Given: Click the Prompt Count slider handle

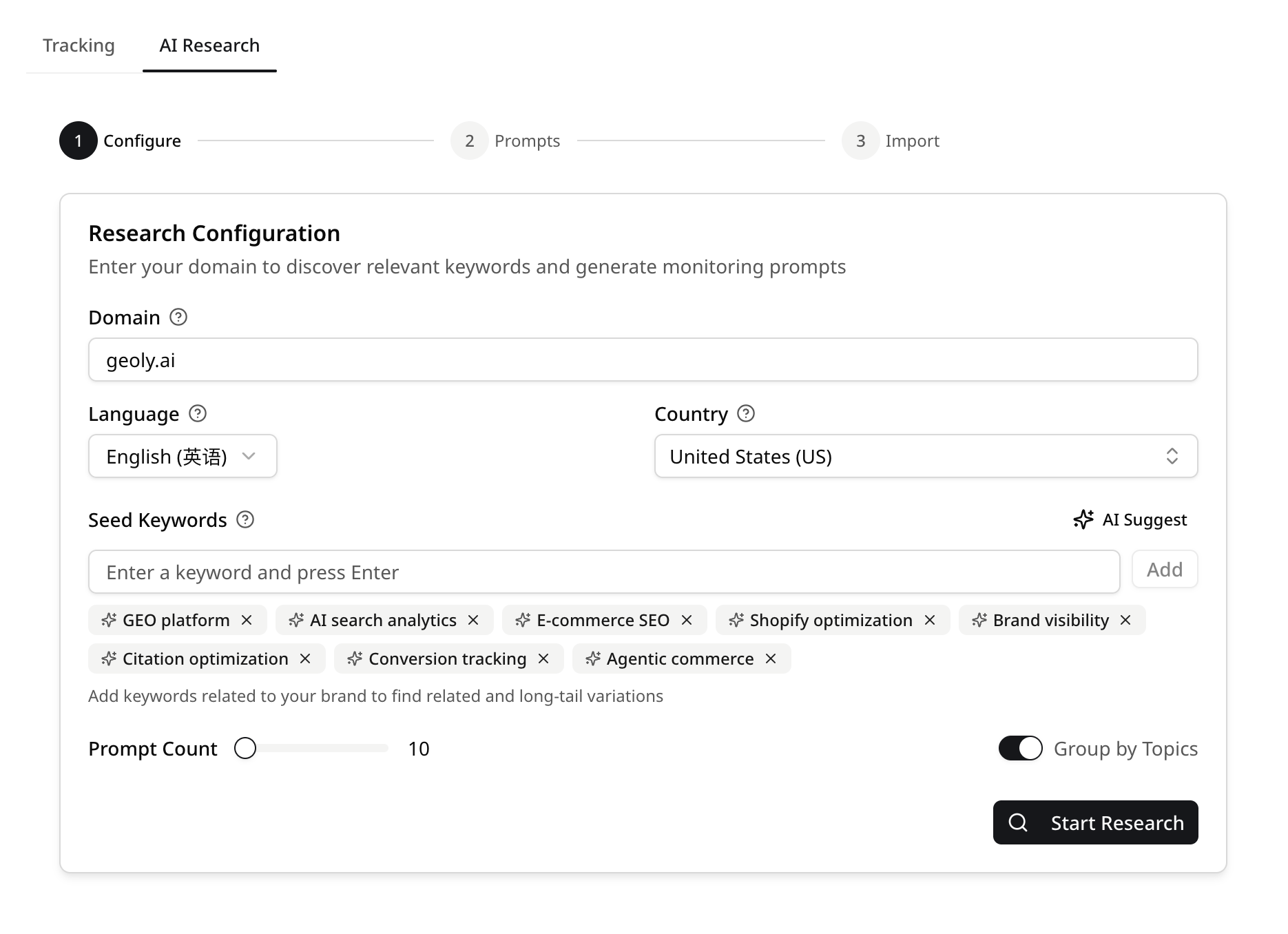Looking at the screenshot, I should click(x=245, y=748).
